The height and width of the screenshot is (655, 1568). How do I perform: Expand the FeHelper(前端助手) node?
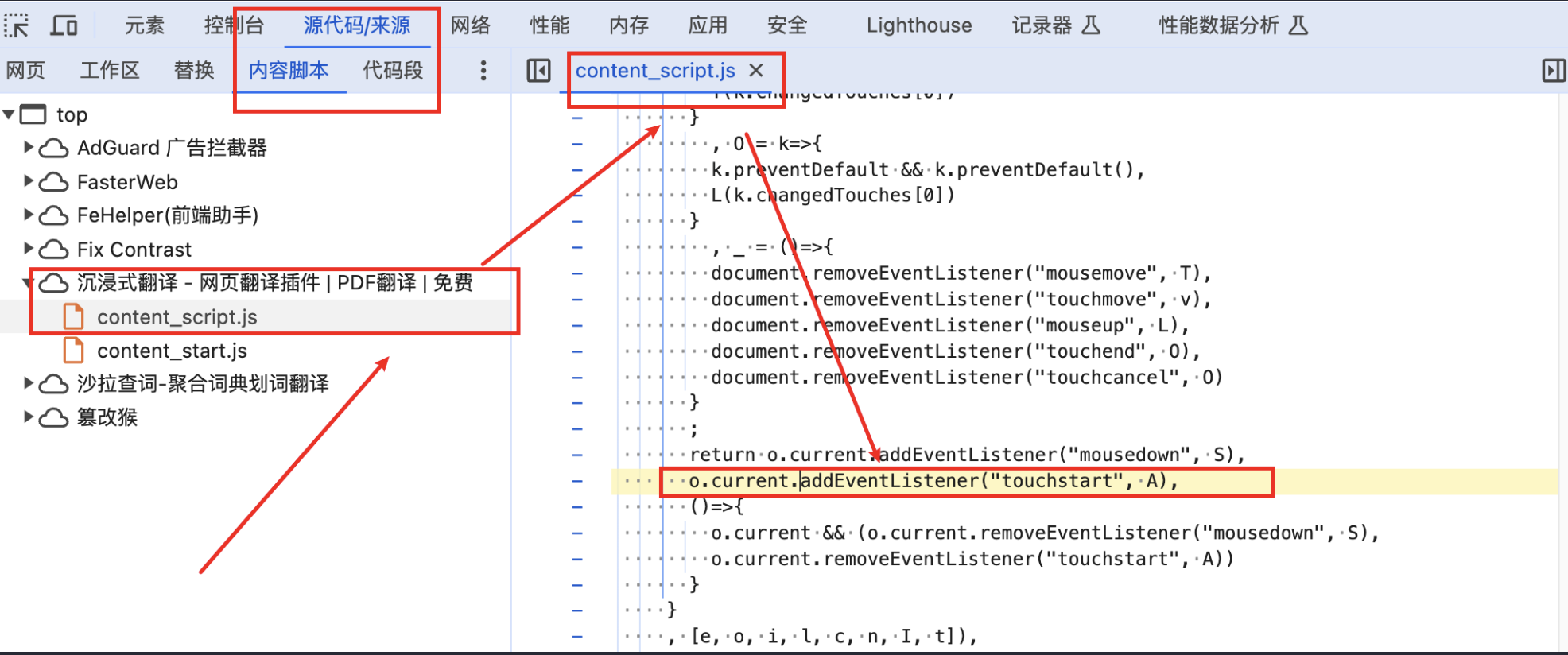pyautogui.click(x=28, y=215)
